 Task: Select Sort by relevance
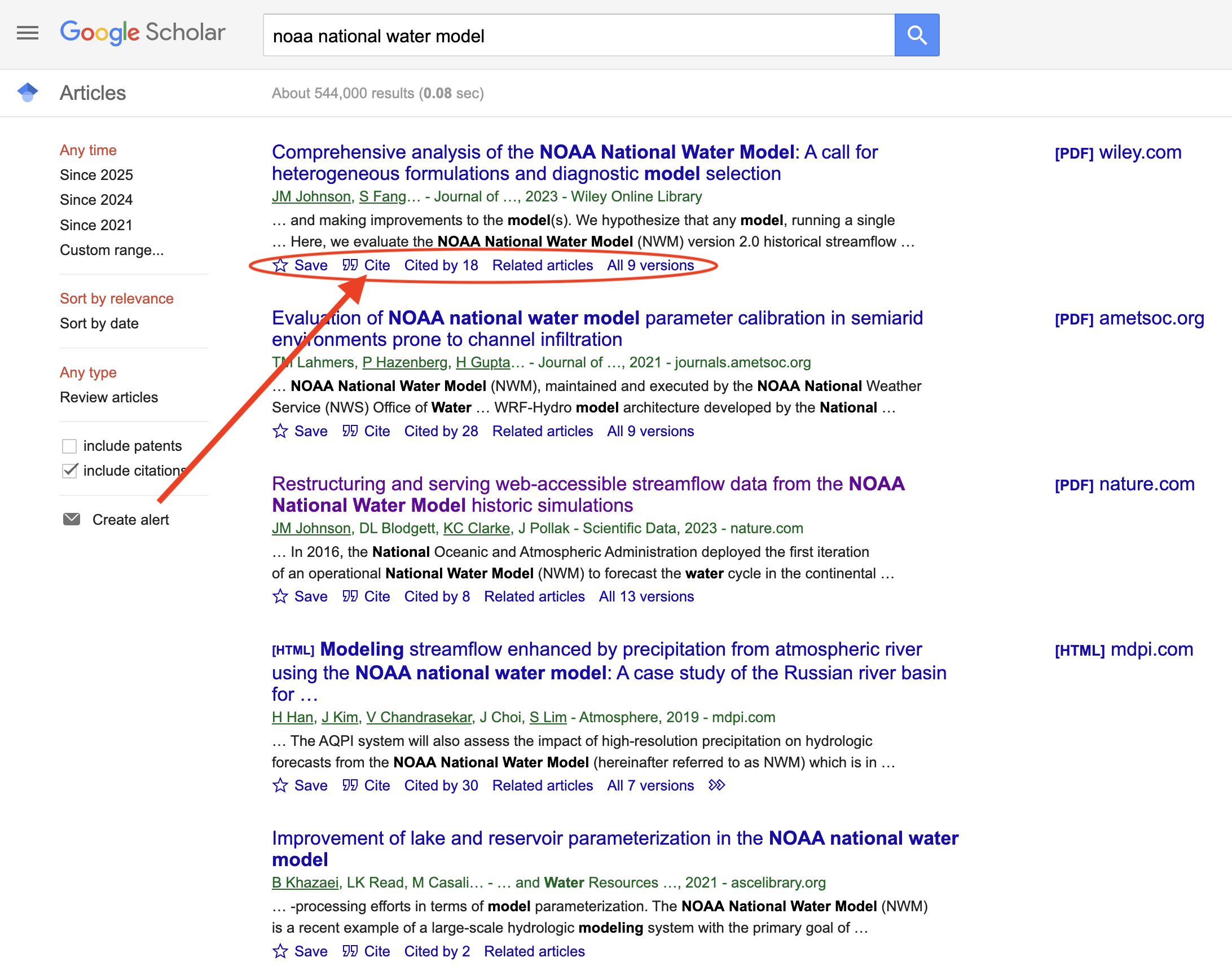[116, 298]
